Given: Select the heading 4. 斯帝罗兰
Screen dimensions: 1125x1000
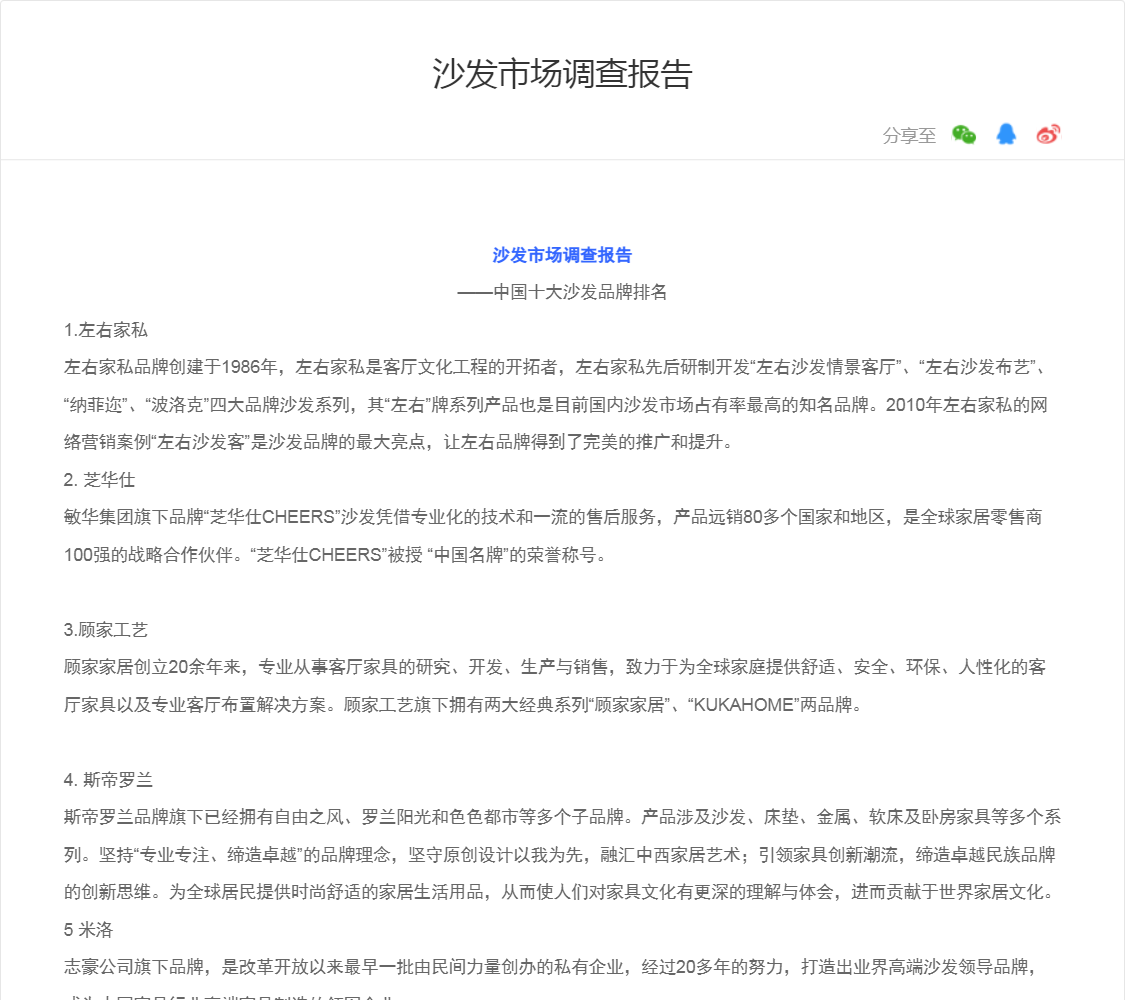Looking at the screenshot, I should [108, 780].
